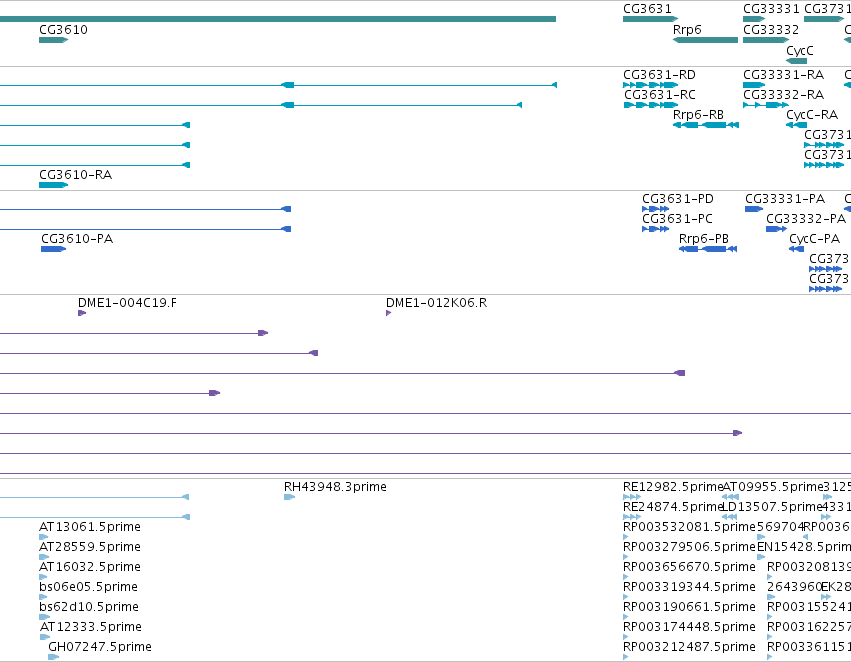The width and height of the screenshot is (851, 662).
Task: Click EST bs62d10.5prime
Action: point(88,608)
